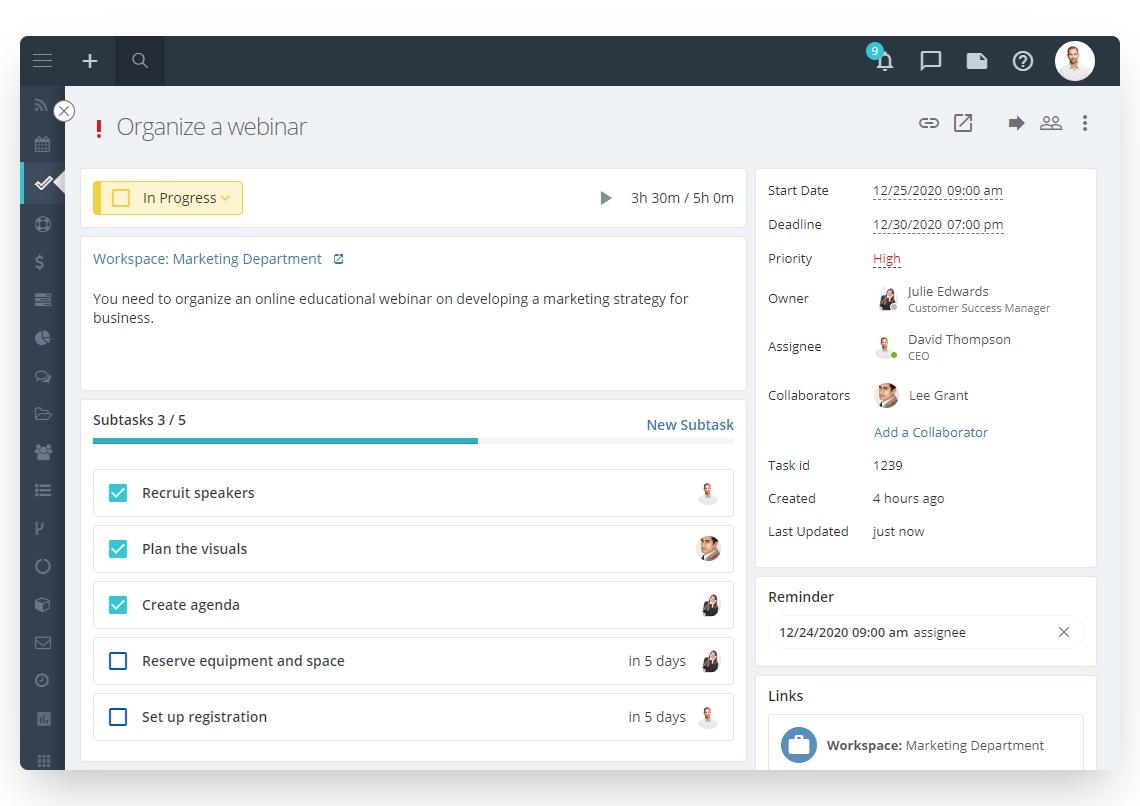Image resolution: width=1140 pixels, height=806 pixels.
Task: Open the lifebuoy support icon in sidebar
Action: [x=43, y=224]
